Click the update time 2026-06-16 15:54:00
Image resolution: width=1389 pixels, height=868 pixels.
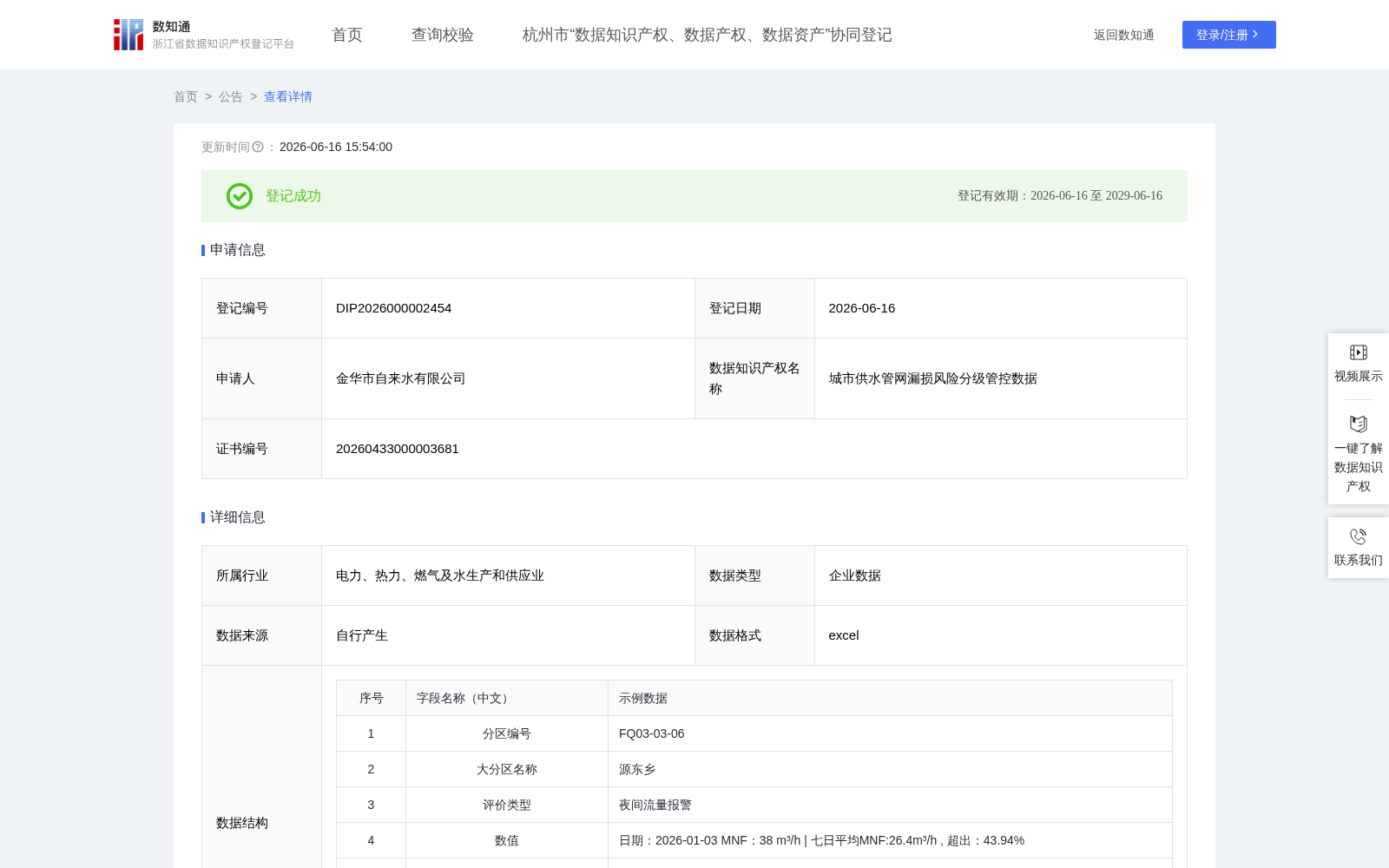[x=336, y=147]
